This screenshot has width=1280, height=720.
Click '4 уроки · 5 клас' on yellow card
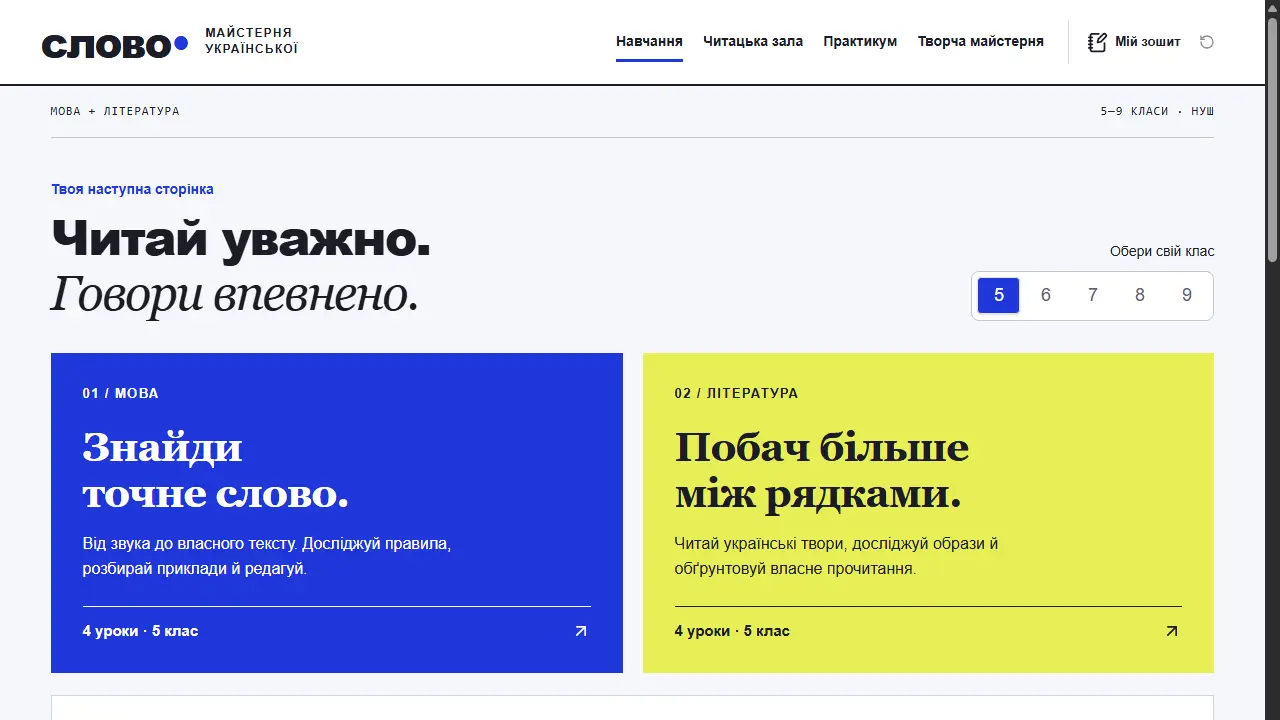(x=732, y=631)
